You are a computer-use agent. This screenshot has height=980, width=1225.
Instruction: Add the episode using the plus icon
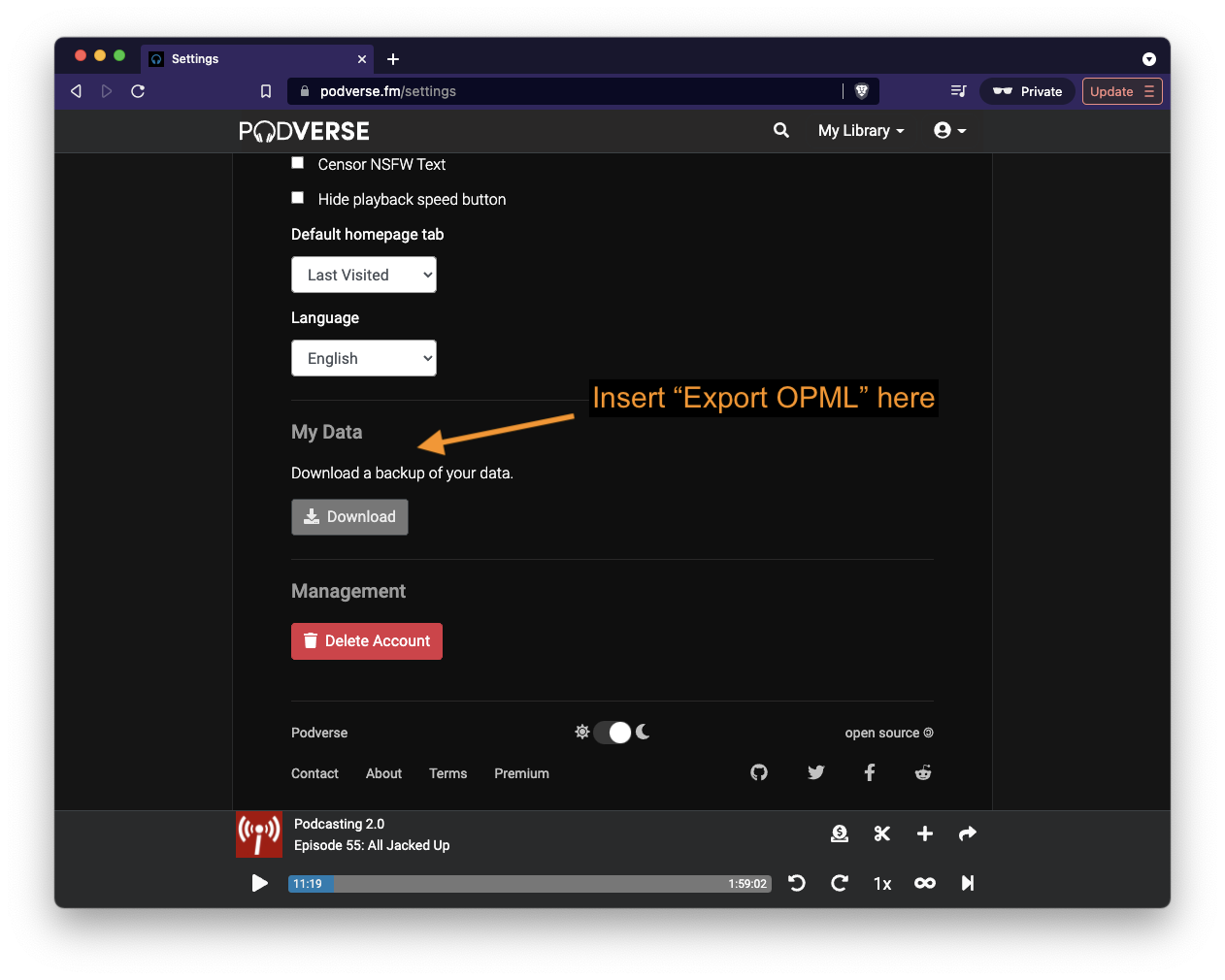(x=924, y=833)
